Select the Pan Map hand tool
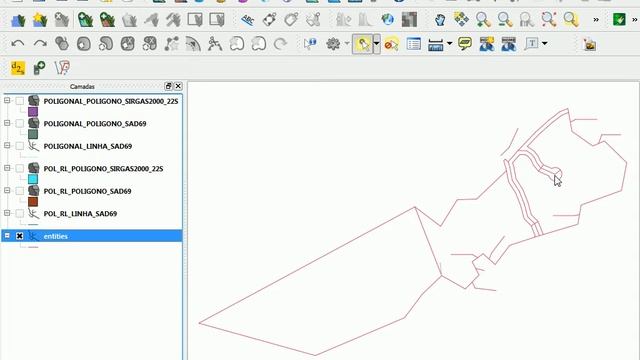 point(439,20)
